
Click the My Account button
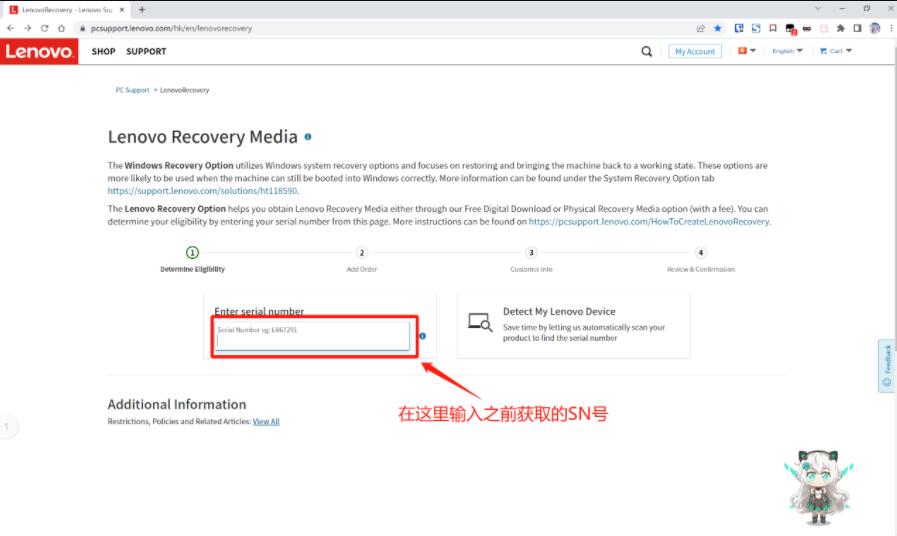(695, 51)
